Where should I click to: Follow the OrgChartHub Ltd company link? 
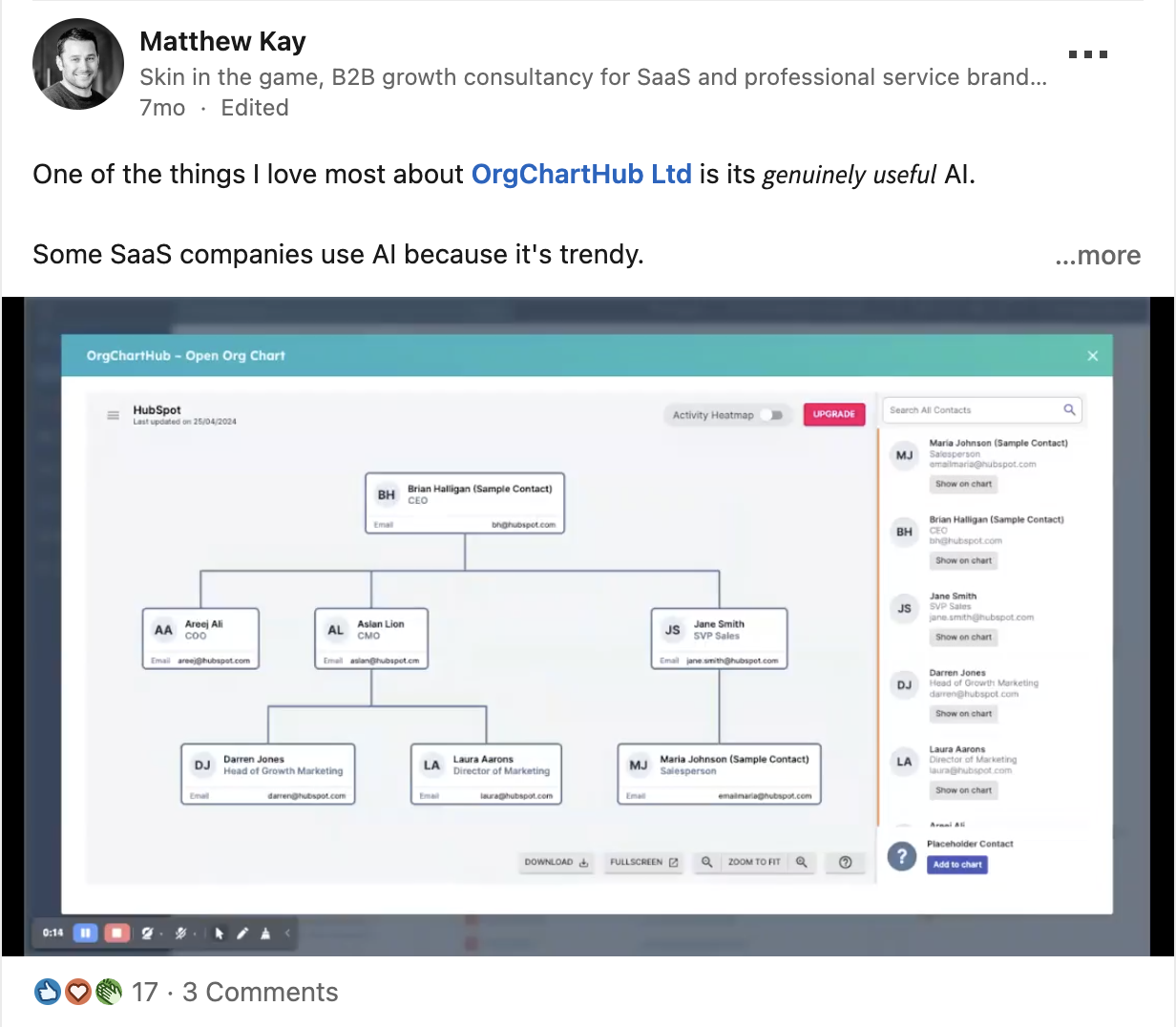[x=581, y=174]
